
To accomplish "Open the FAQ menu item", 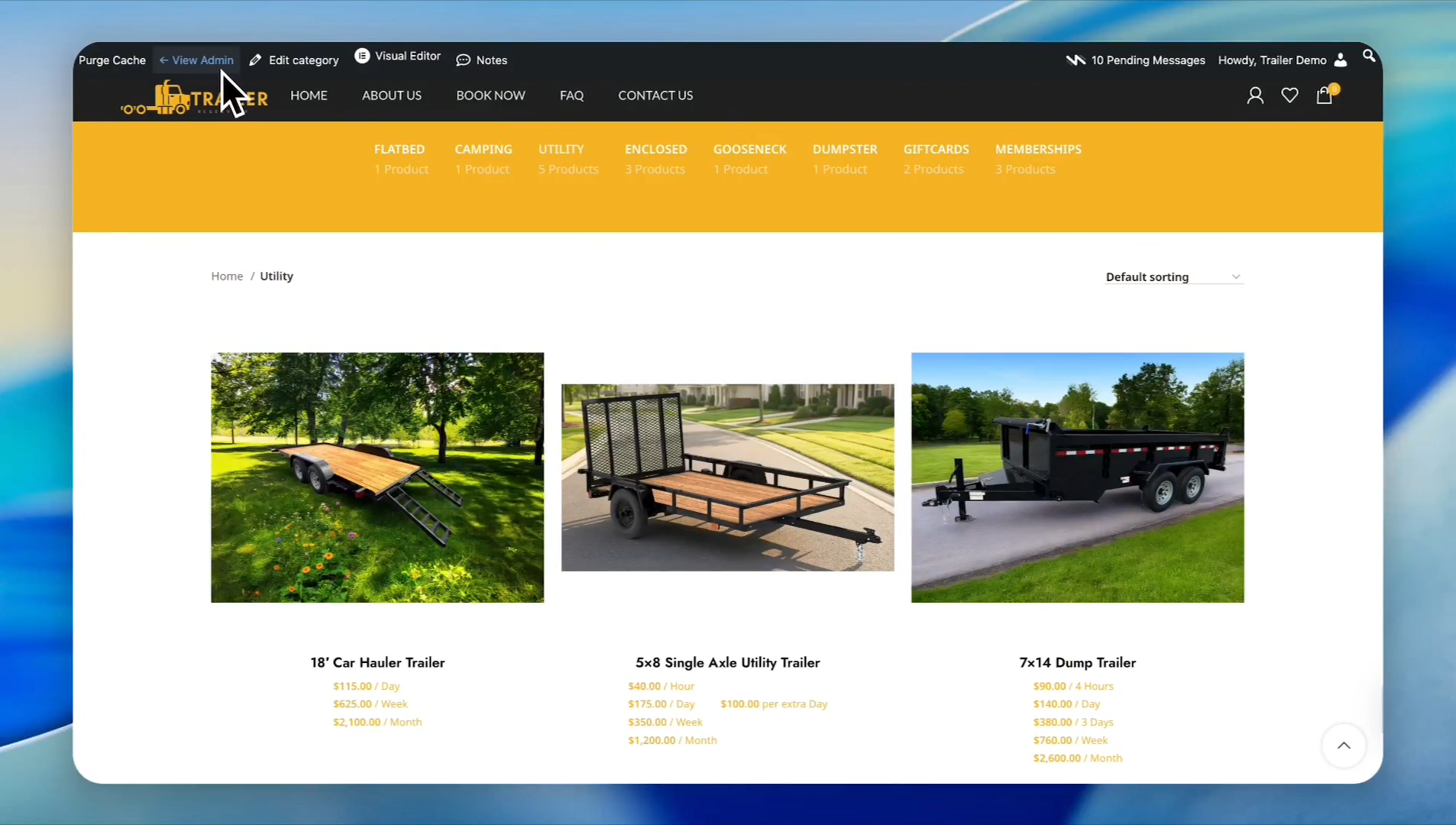I will [x=571, y=95].
